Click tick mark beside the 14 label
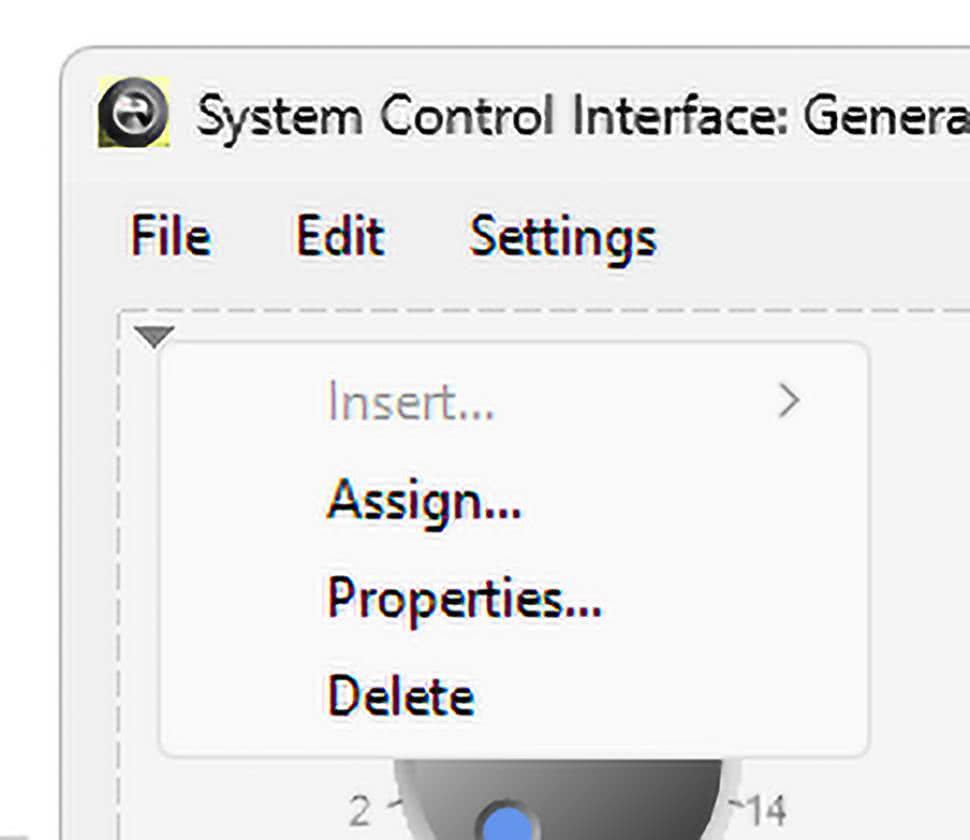The image size is (970, 840). click(x=737, y=803)
